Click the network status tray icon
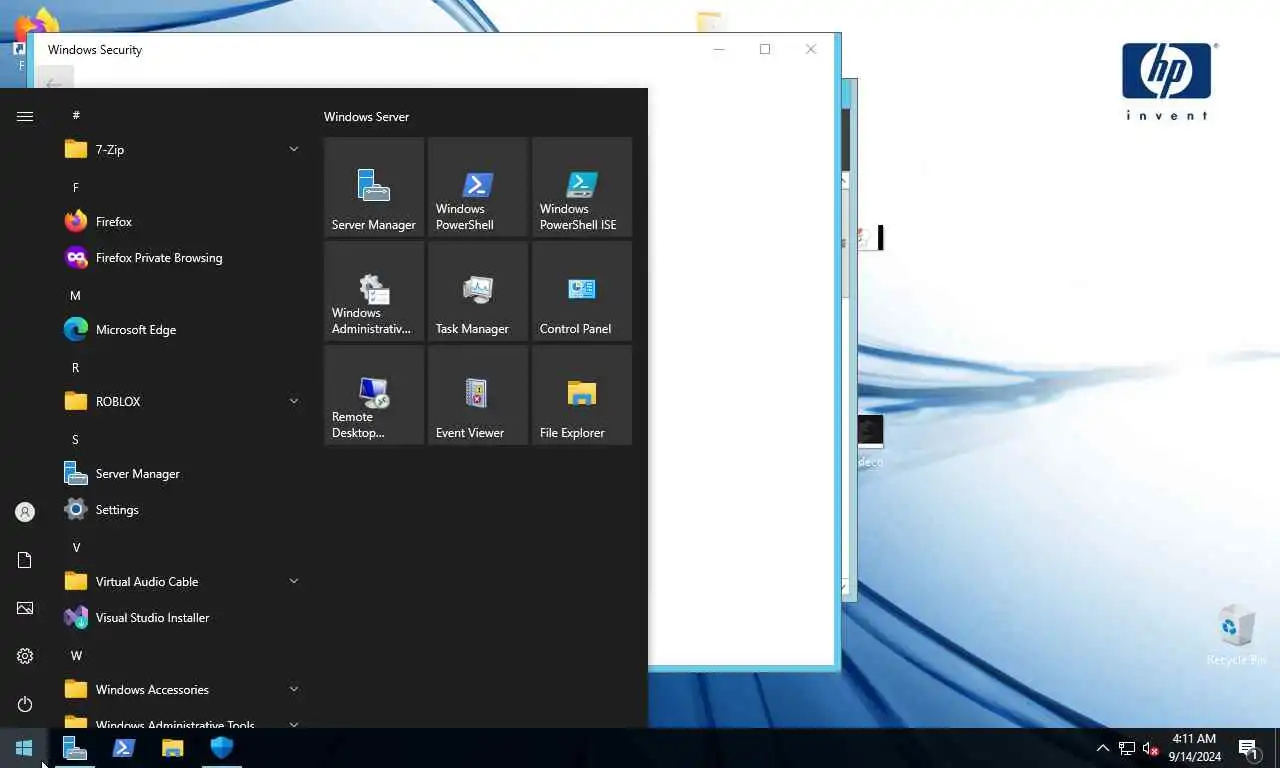This screenshot has height=768, width=1280. pos(1127,748)
